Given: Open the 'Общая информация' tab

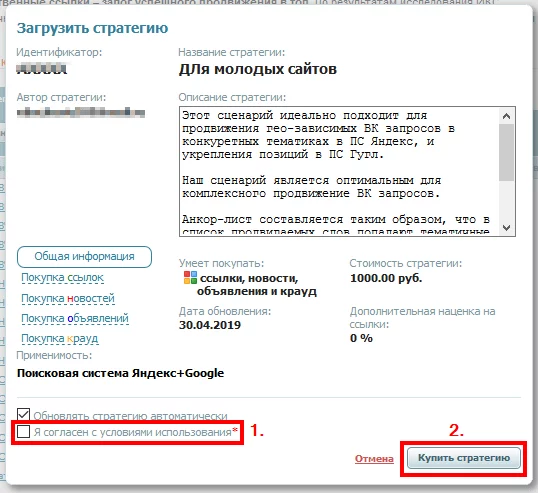Looking at the screenshot, I should pyautogui.click(x=84, y=257).
